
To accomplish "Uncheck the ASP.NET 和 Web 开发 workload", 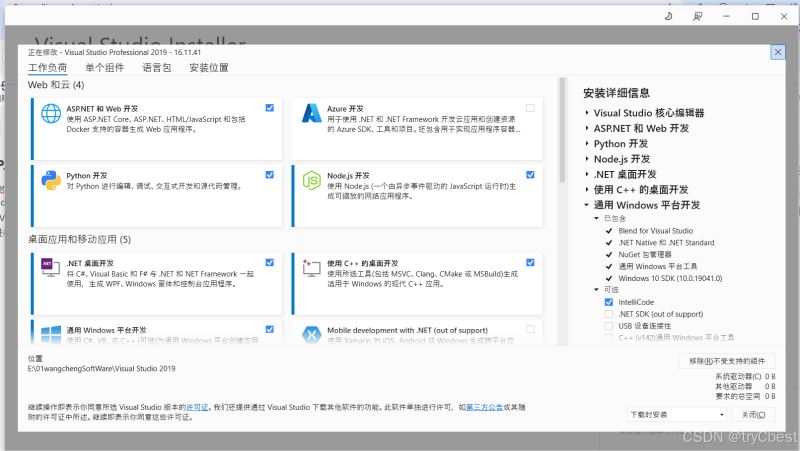I will (x=269, y=108).
